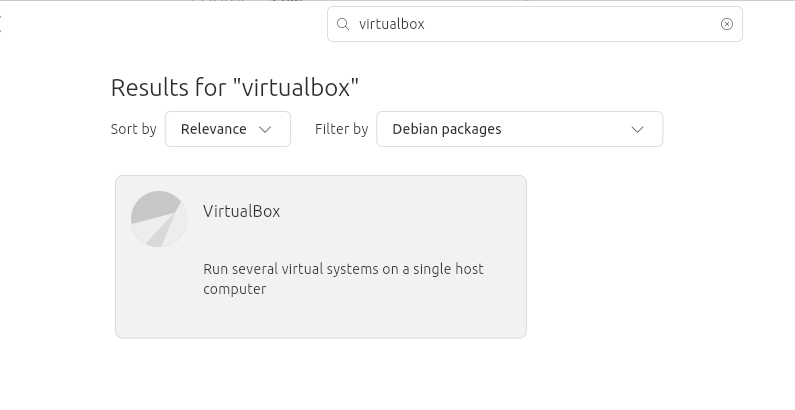
Task: Select 'Debian packages' text in the filter box
Action: coord(447,129)
